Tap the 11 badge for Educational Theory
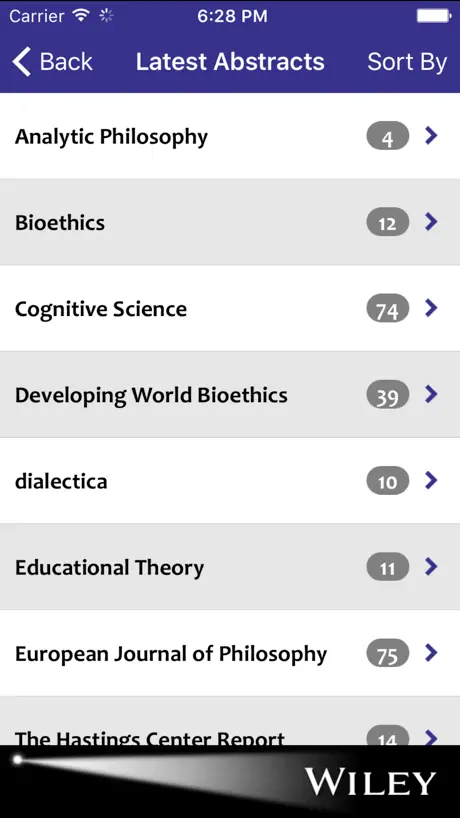 point(388,567)
